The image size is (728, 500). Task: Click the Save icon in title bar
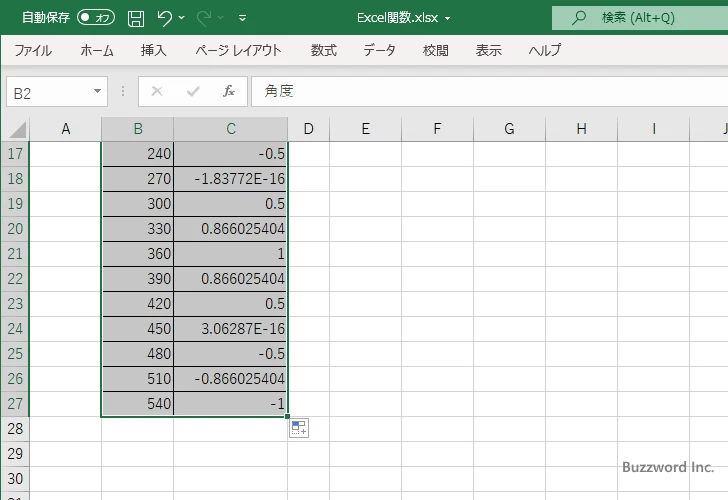point(136,18)
